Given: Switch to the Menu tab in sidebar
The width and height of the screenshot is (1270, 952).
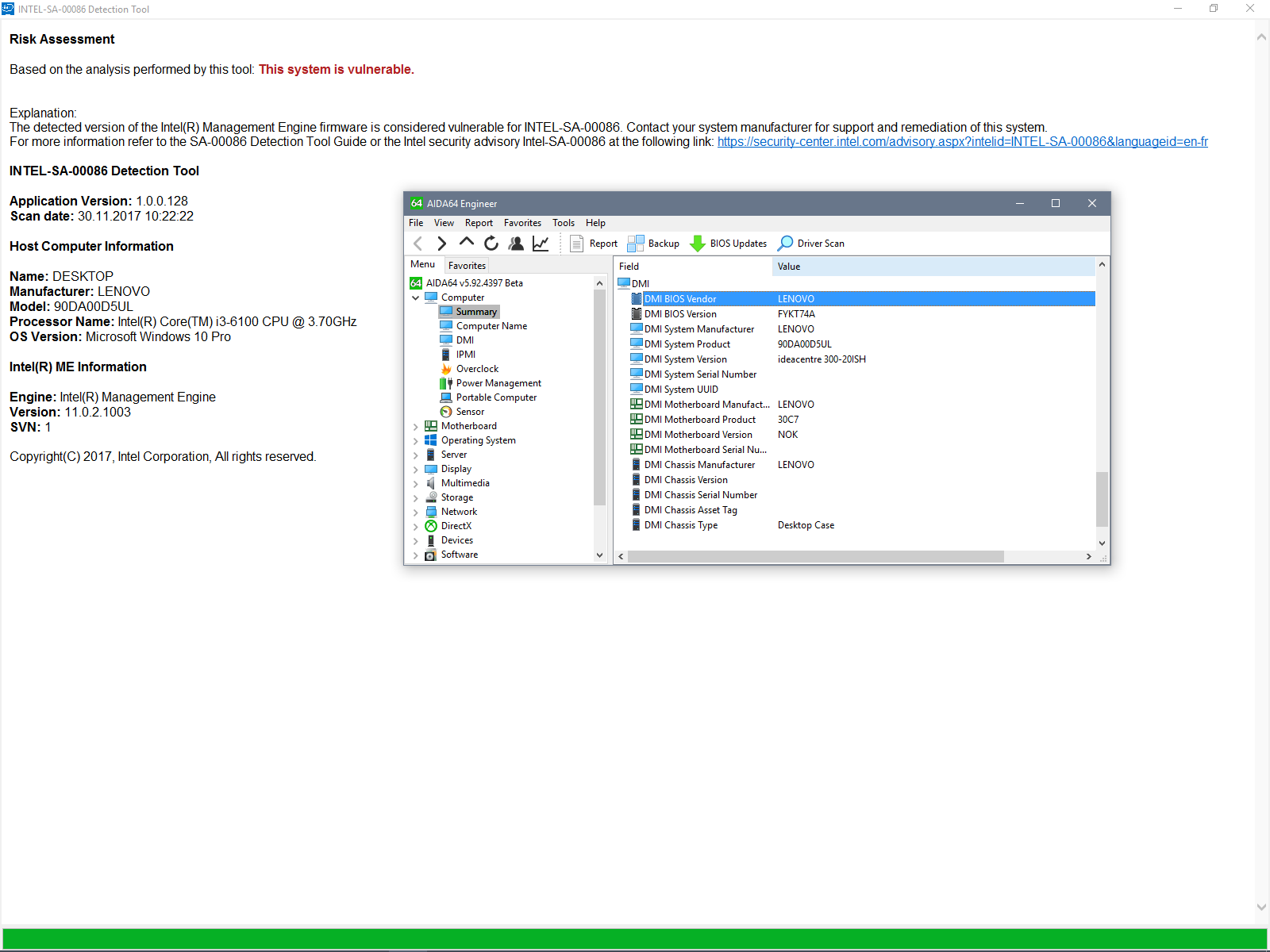Looking at the screenshot, I should [x=422, y=264].
